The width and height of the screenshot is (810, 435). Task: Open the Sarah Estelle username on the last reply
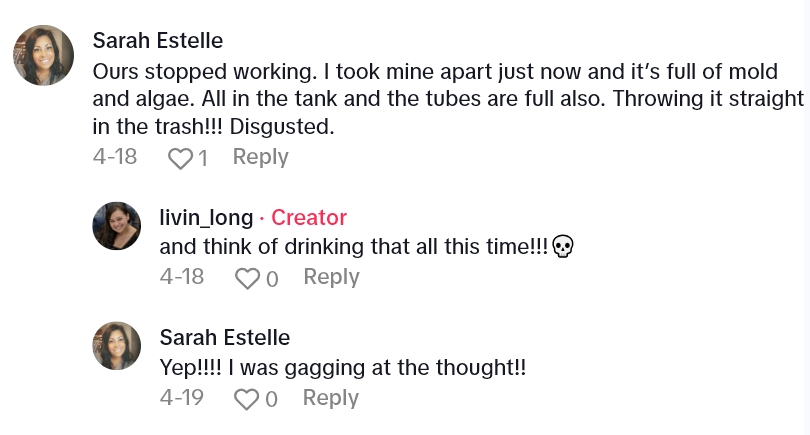pos(224,337)
